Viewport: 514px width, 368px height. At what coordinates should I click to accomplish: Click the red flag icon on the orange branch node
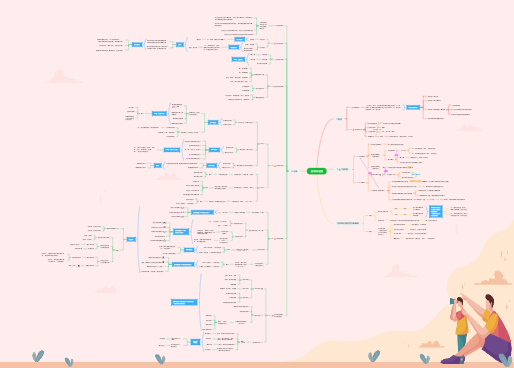[338, 169]
